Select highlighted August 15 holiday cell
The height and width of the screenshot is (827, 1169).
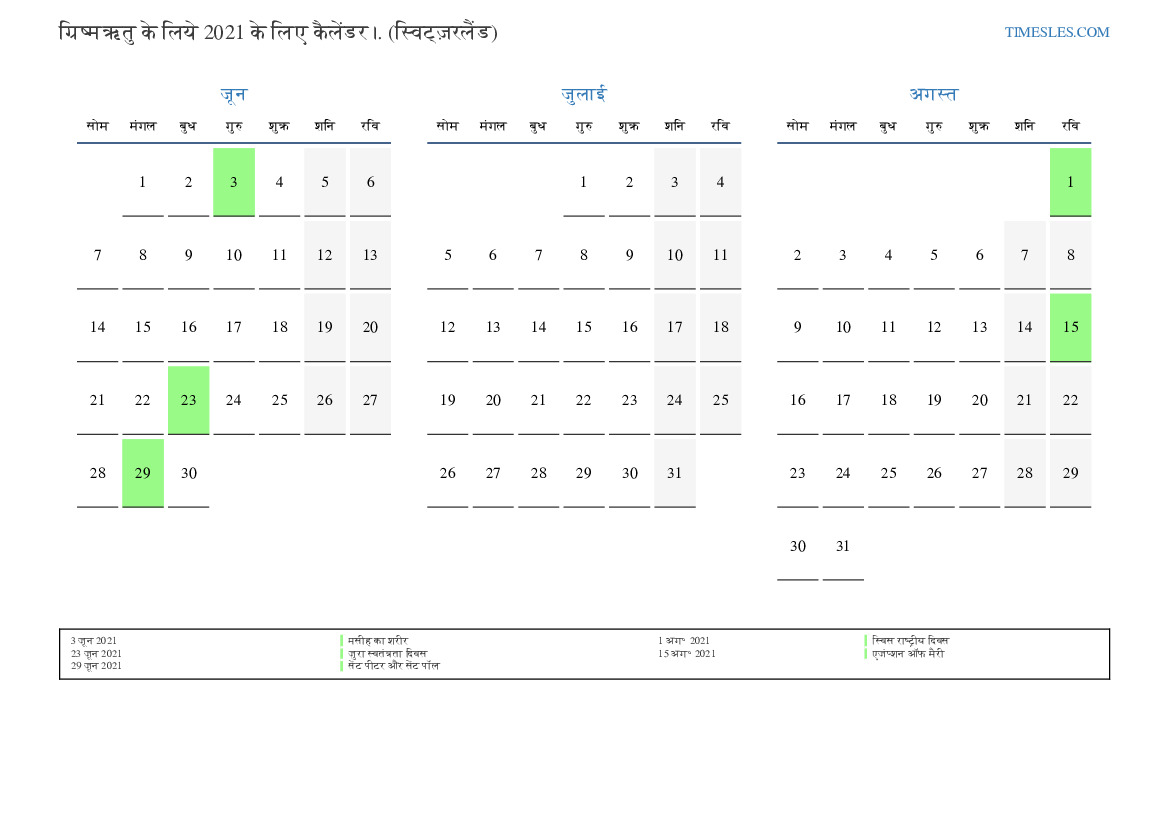tap(1071, 327)
